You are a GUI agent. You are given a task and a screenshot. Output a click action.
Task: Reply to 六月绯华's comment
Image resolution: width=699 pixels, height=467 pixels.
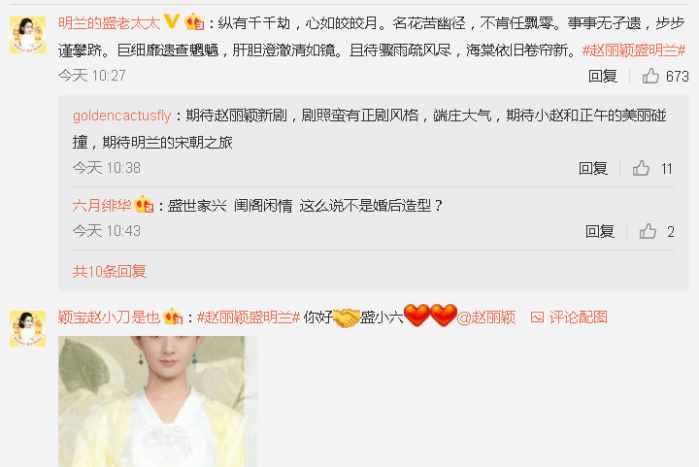(x=600, y=231)
